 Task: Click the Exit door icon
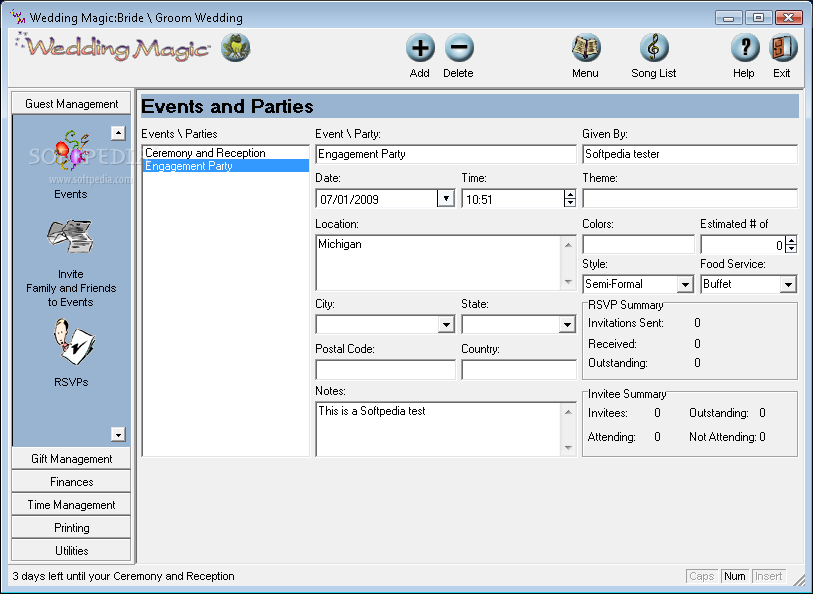click(x=782, y=48)
